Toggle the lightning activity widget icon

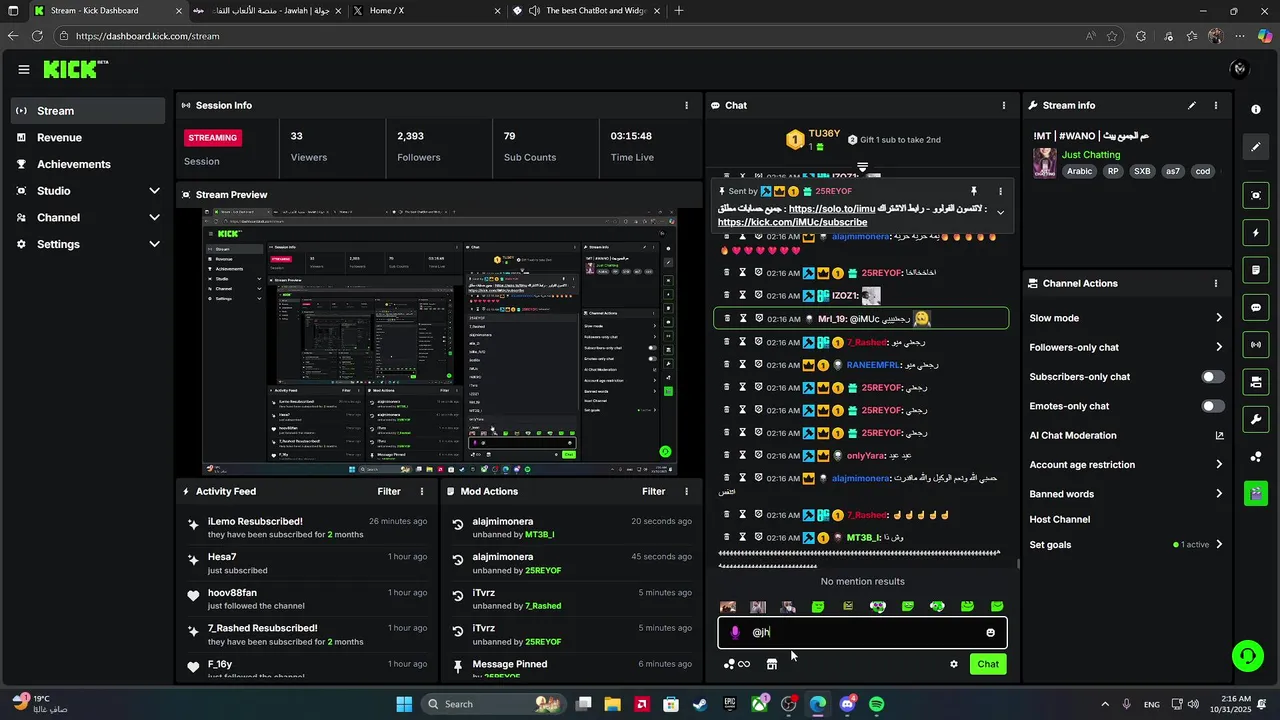point(1256,233)
